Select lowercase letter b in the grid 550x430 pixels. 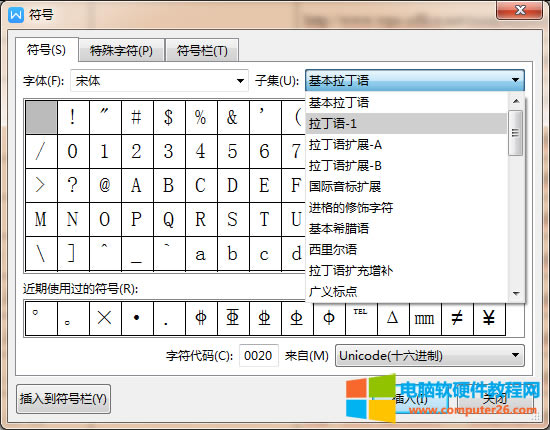coord(233,253)
